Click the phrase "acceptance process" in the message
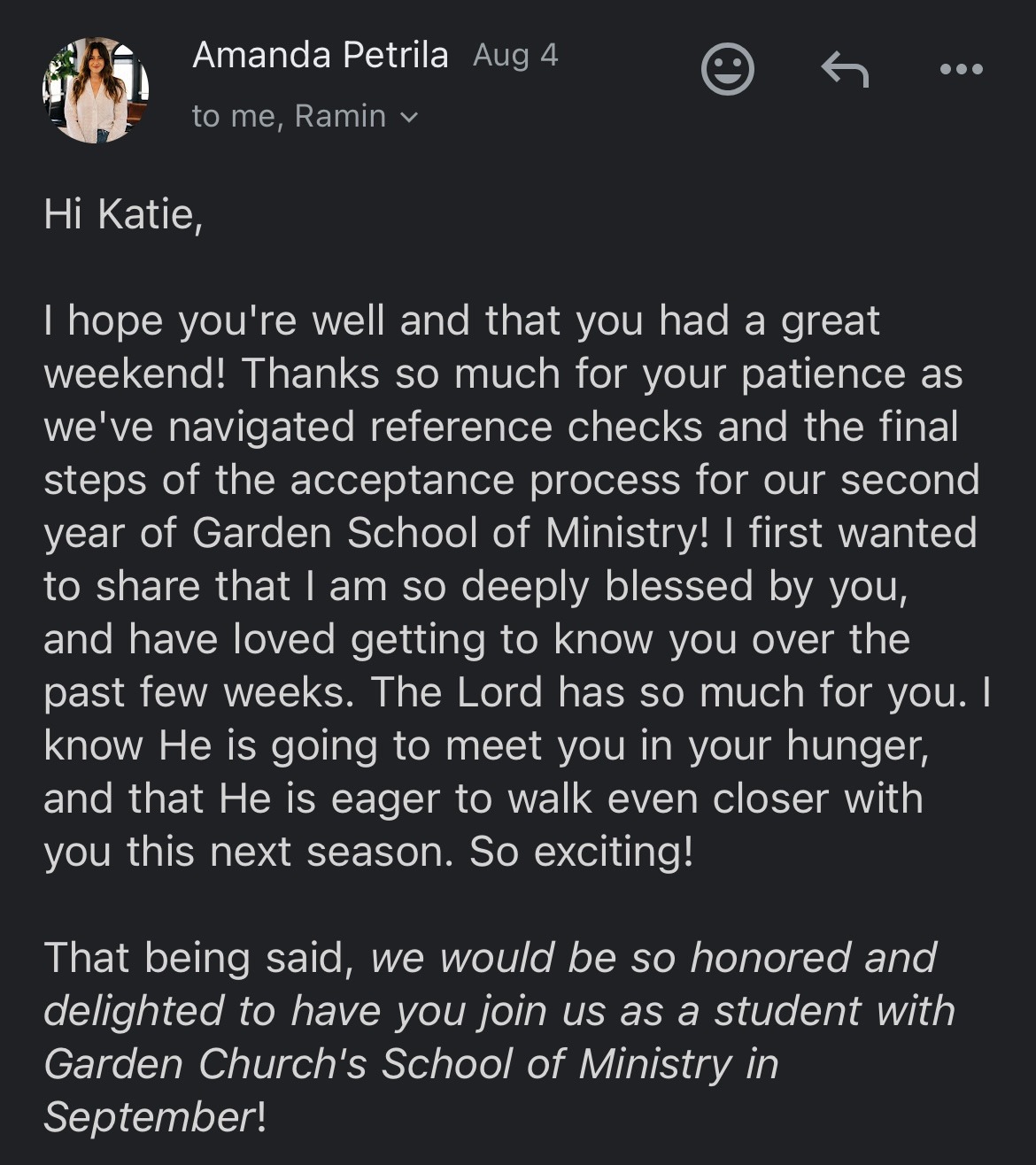 click(x=485, y=480)
